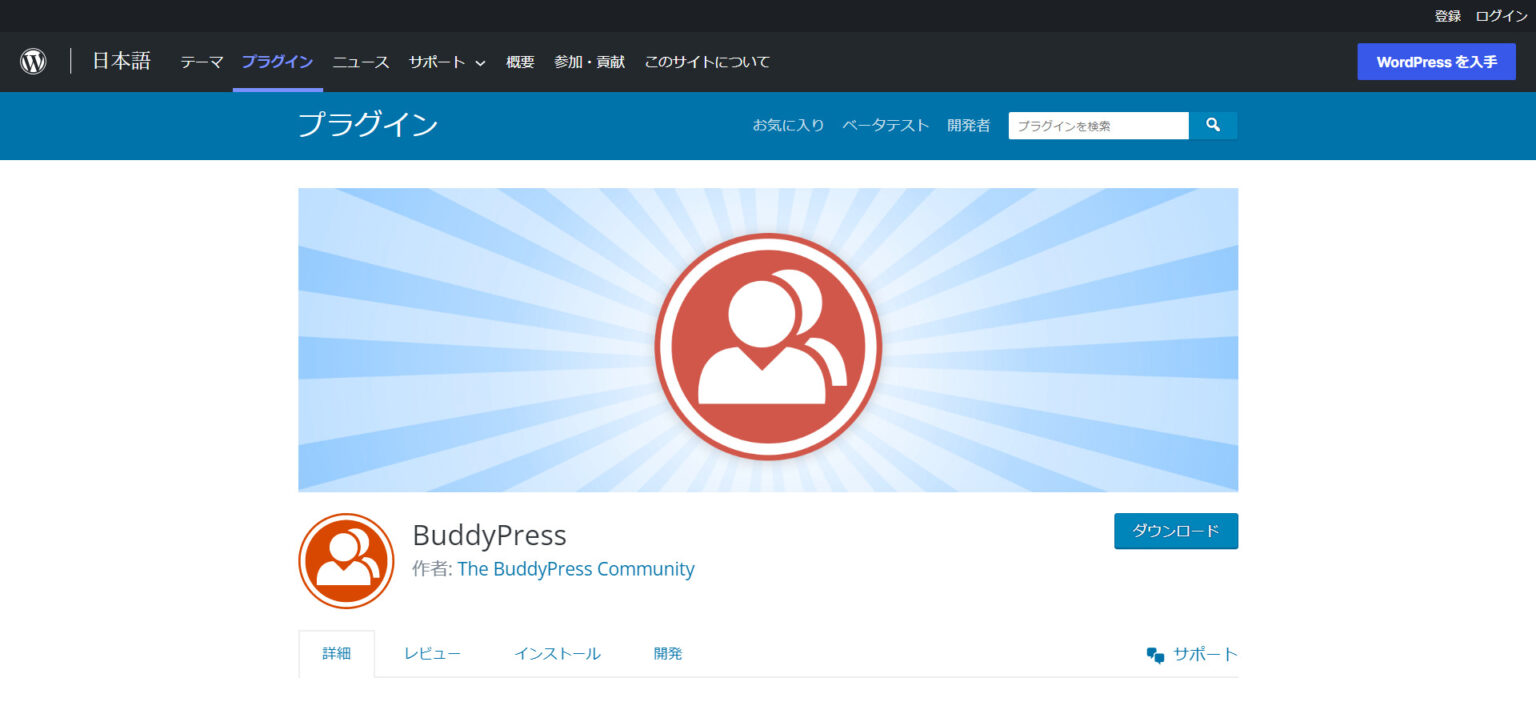
Task: Click the search magnifier icon
Action: click(x=1213, y=125)
